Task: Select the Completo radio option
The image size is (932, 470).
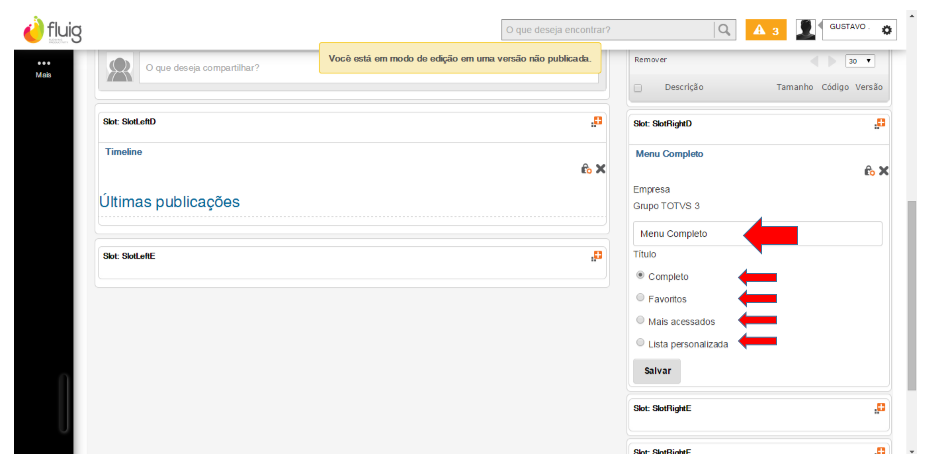Action: click(x=640, y=275)
